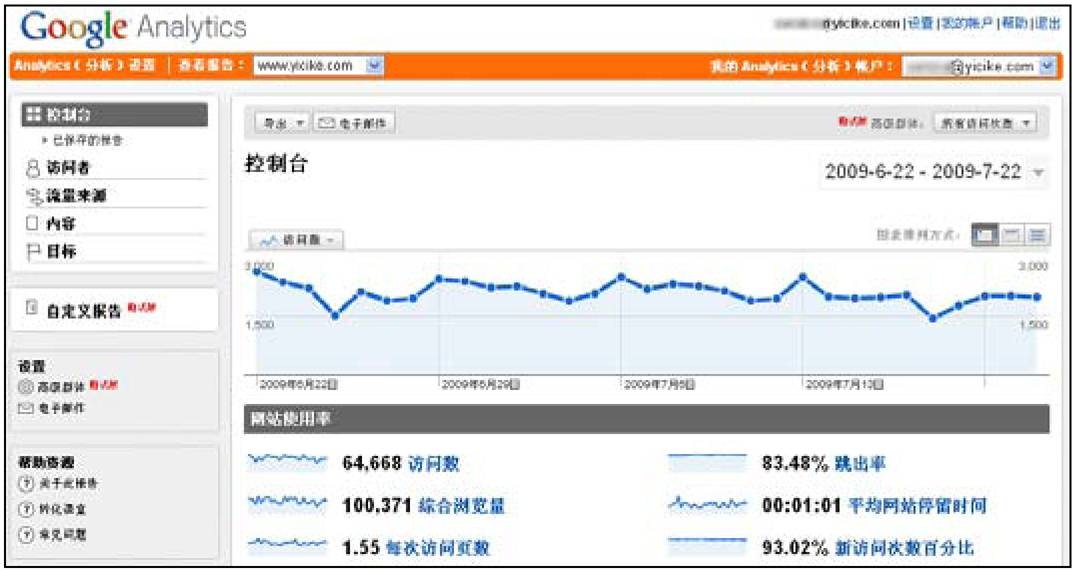Click the 2009年7月13日 date label on the graph
Screen dimensions: 1075x571
845,385
